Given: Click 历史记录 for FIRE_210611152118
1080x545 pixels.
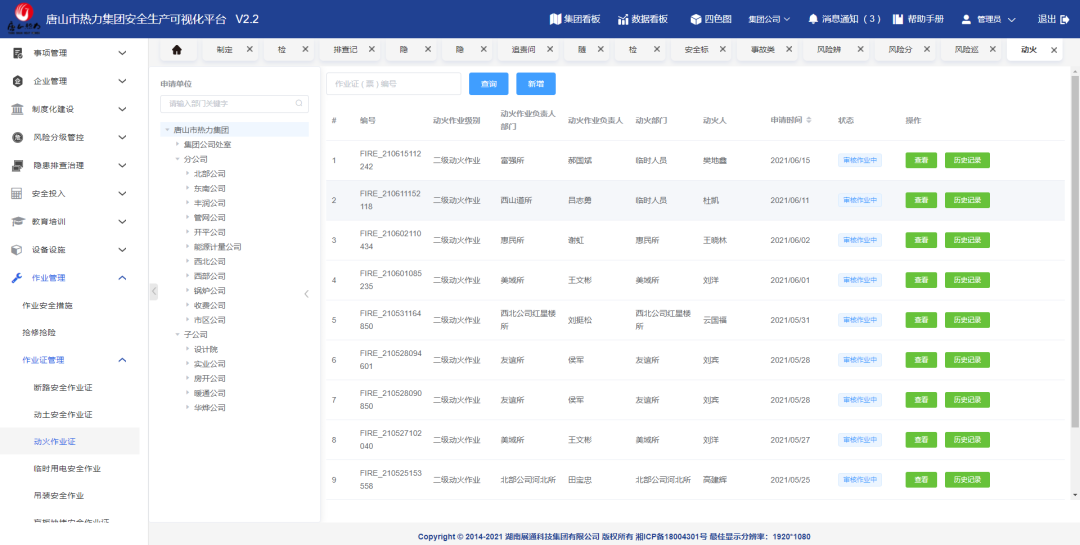Looking at the screenshot, I should coord(967,200).
